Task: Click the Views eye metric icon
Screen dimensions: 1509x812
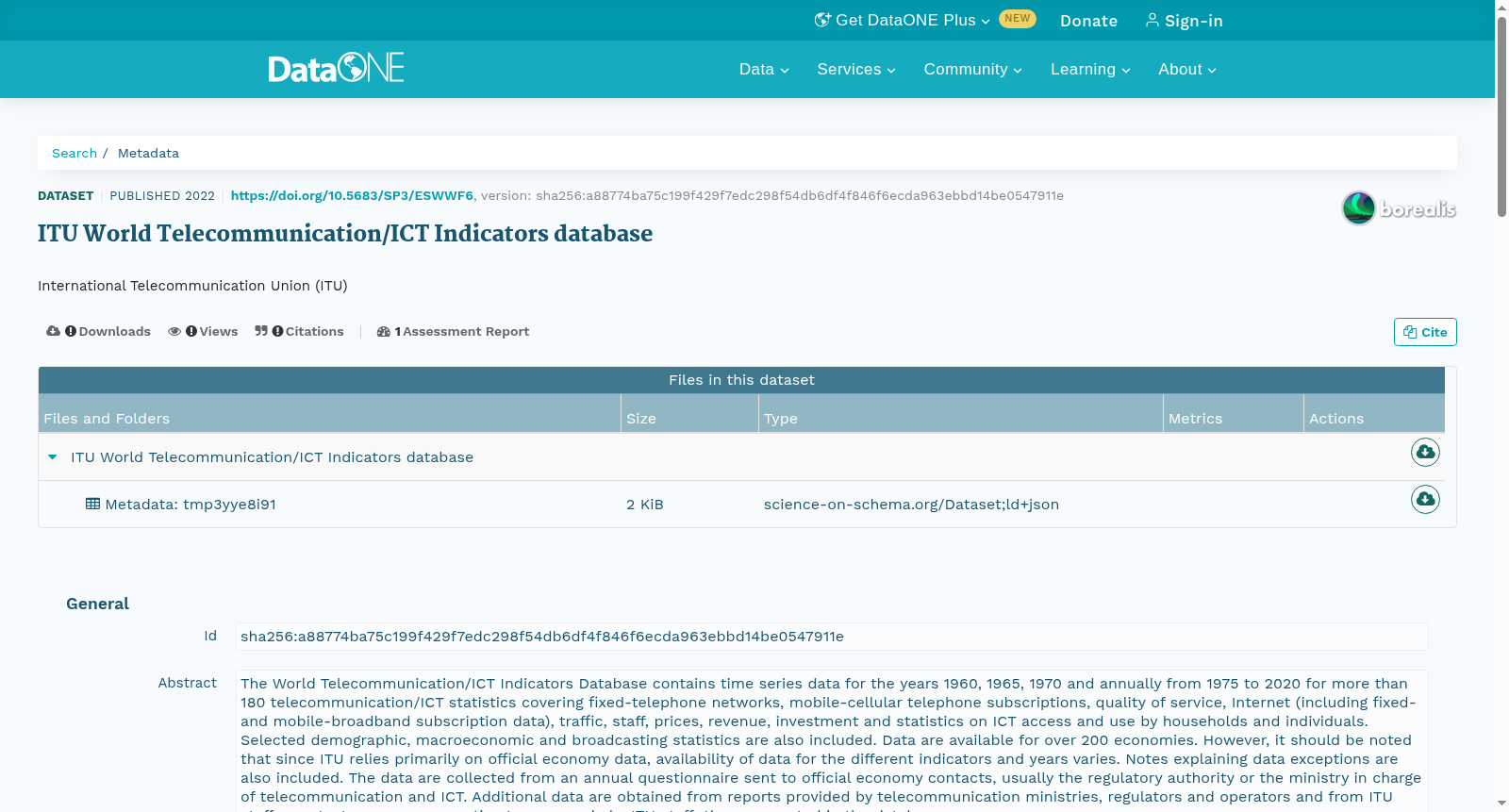Action: (x=174, y=331)
